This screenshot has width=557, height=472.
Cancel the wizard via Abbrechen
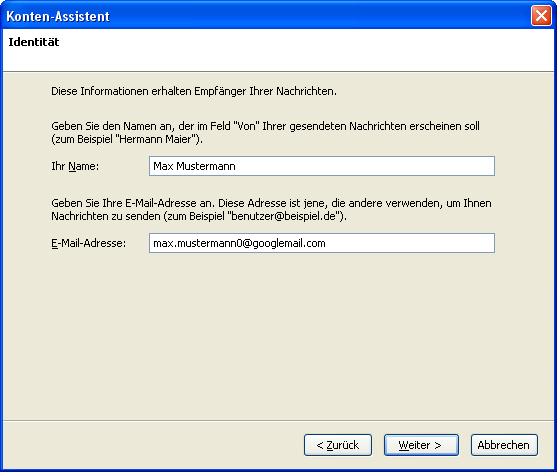coord(504,445)
